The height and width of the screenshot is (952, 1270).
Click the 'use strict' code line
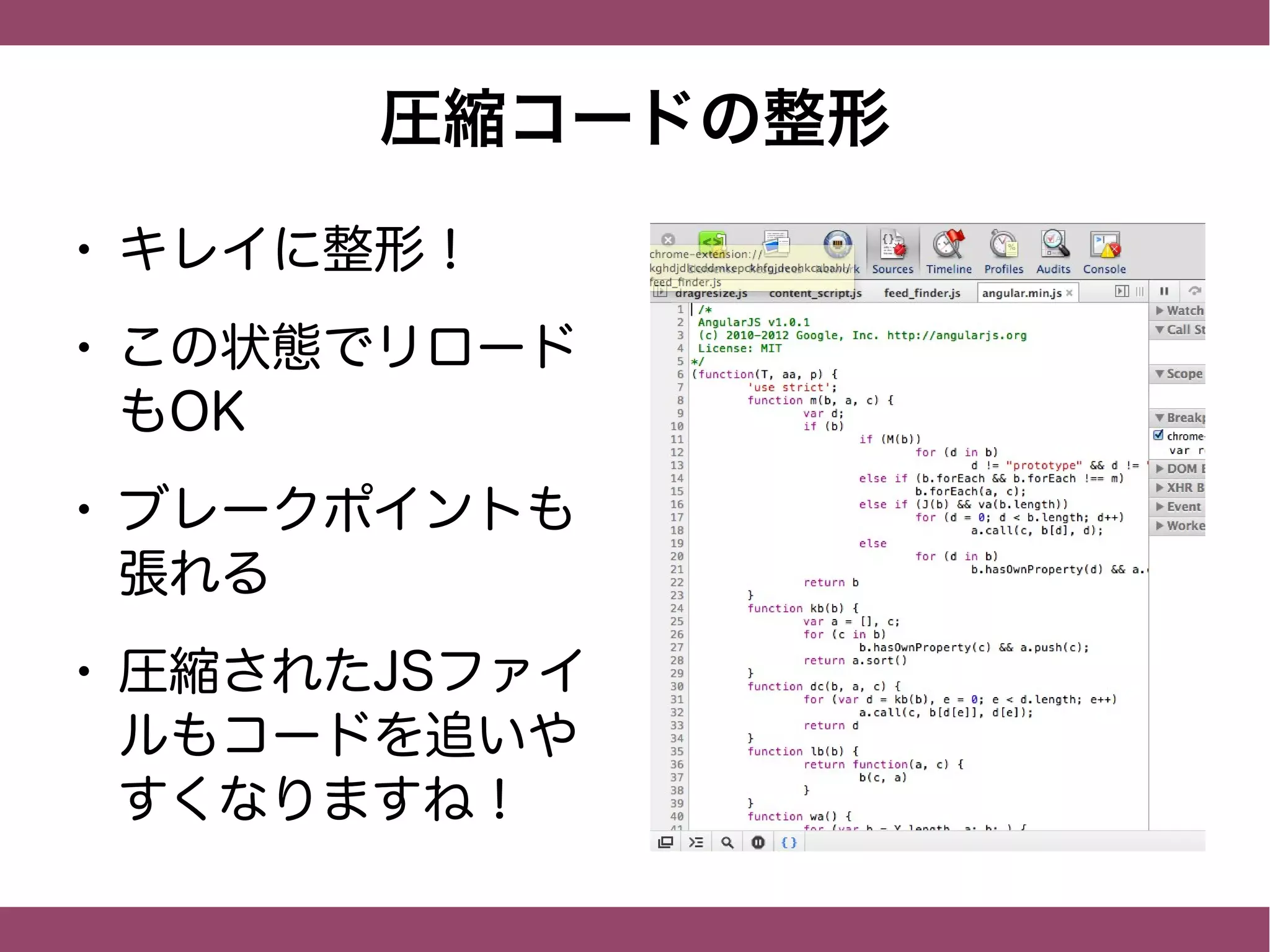(x=792, y=387)
